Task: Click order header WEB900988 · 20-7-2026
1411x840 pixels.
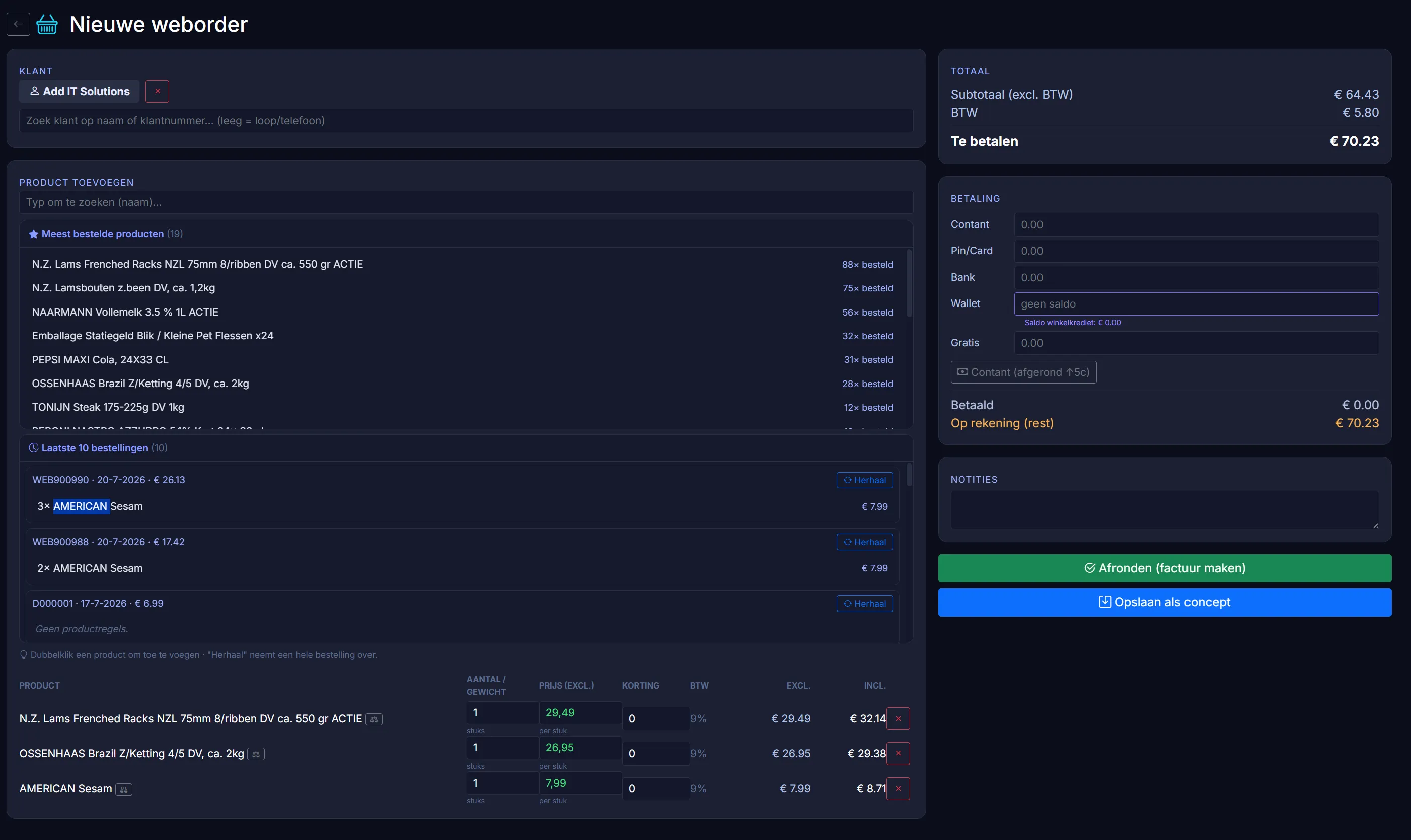Action: (108, 542)
